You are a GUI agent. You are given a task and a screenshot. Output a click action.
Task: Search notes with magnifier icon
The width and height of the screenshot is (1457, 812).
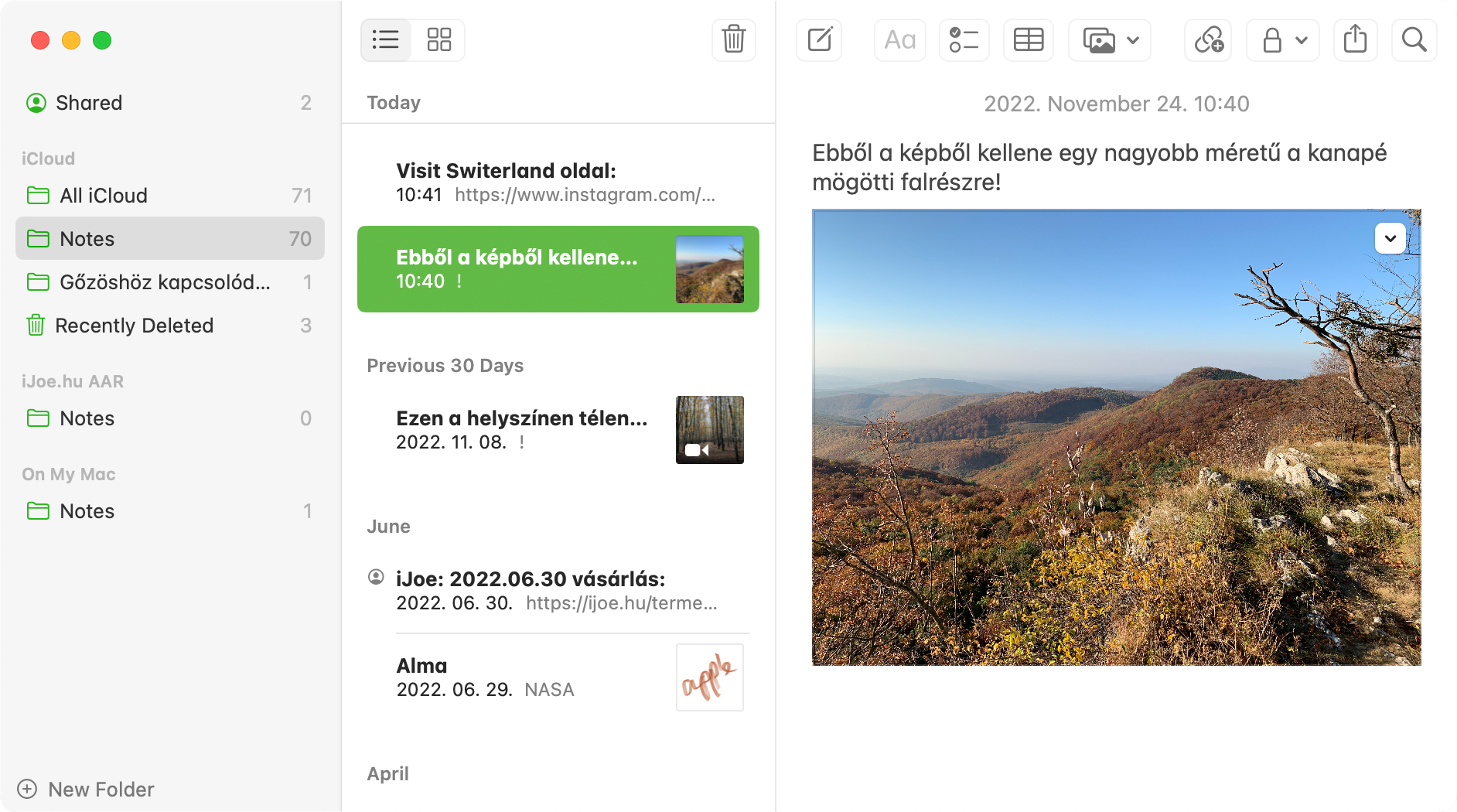(x=1414, y=39)
